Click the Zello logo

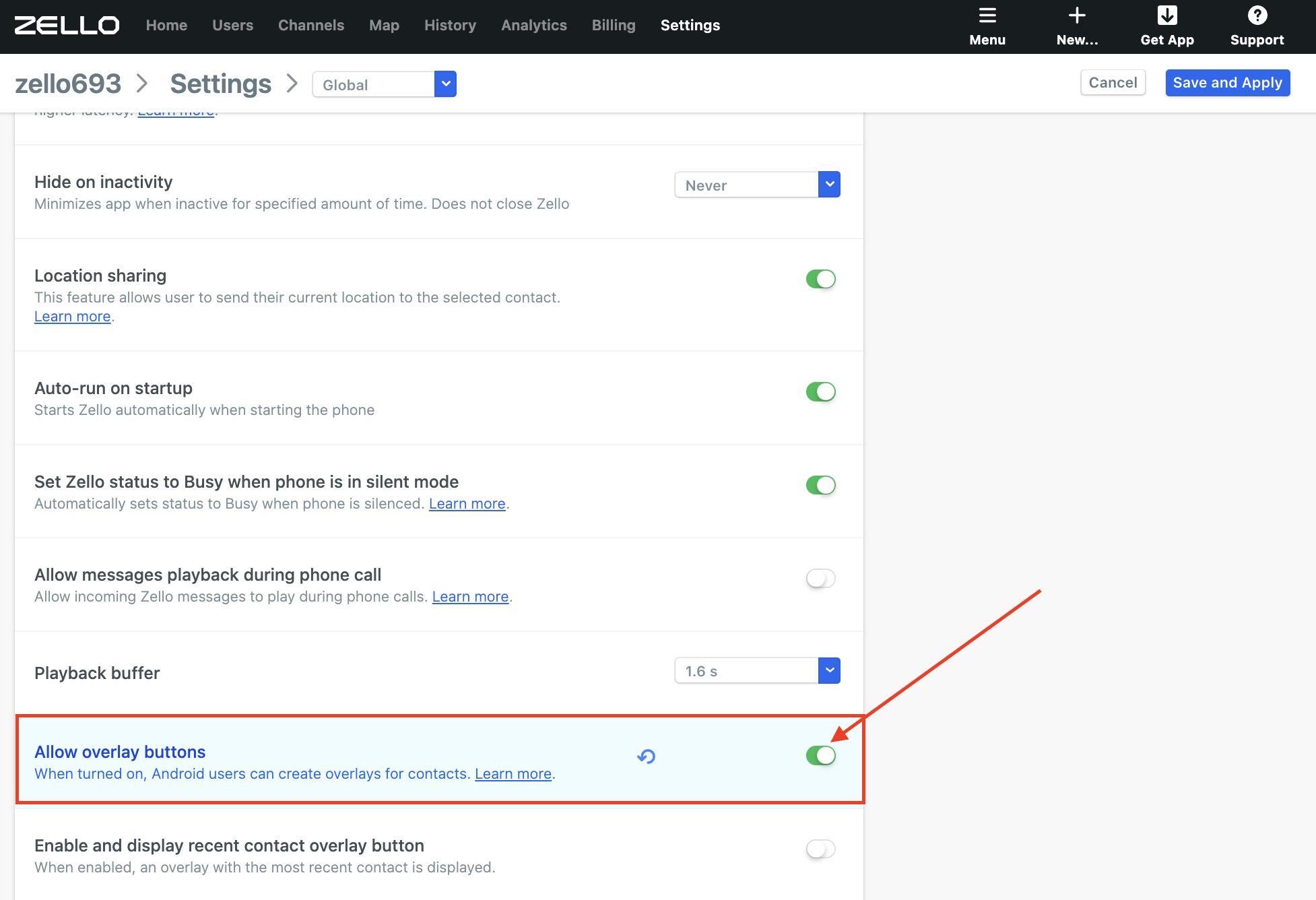click(67, 26)
